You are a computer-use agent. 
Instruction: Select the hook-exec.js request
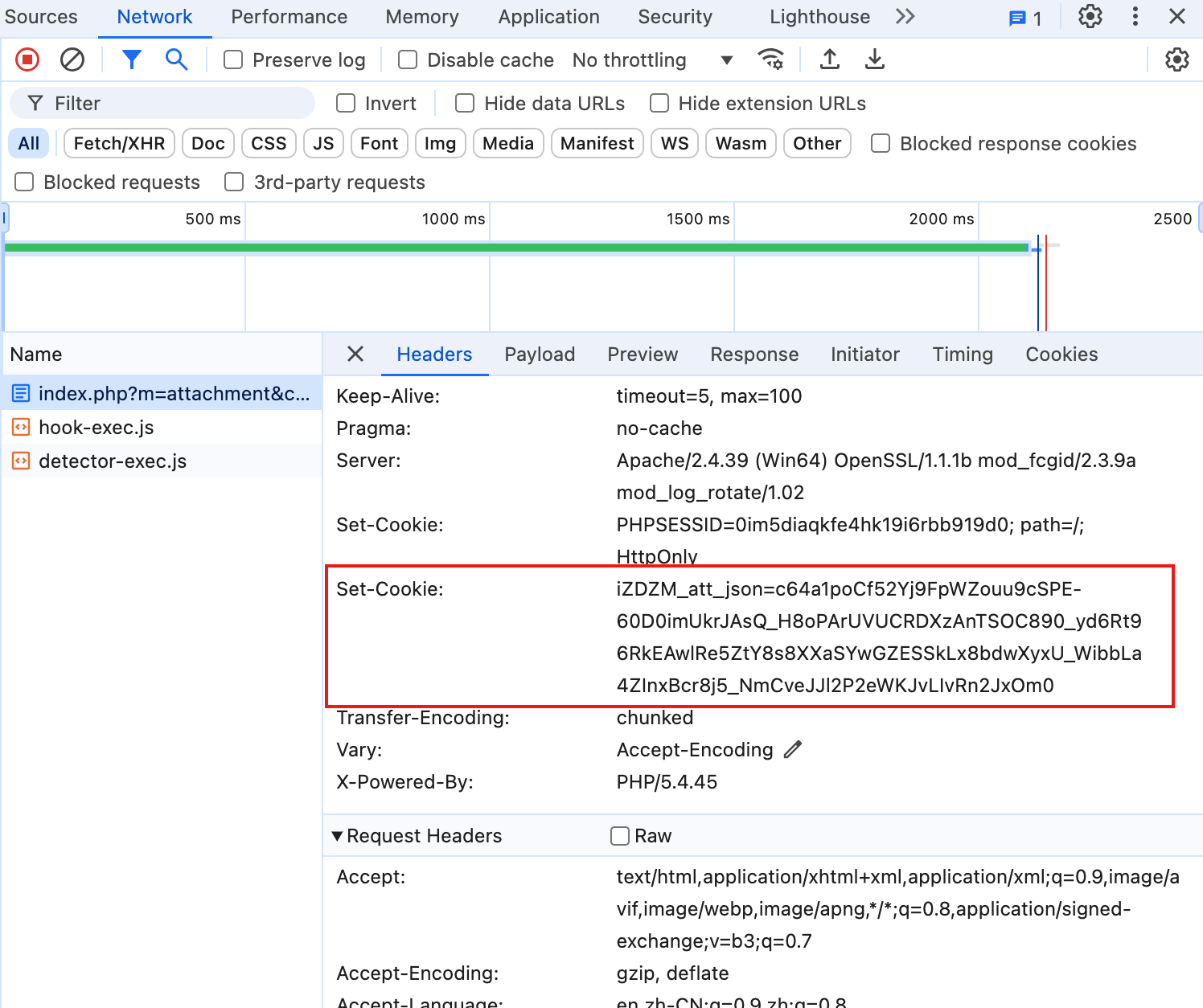[96, 427]
